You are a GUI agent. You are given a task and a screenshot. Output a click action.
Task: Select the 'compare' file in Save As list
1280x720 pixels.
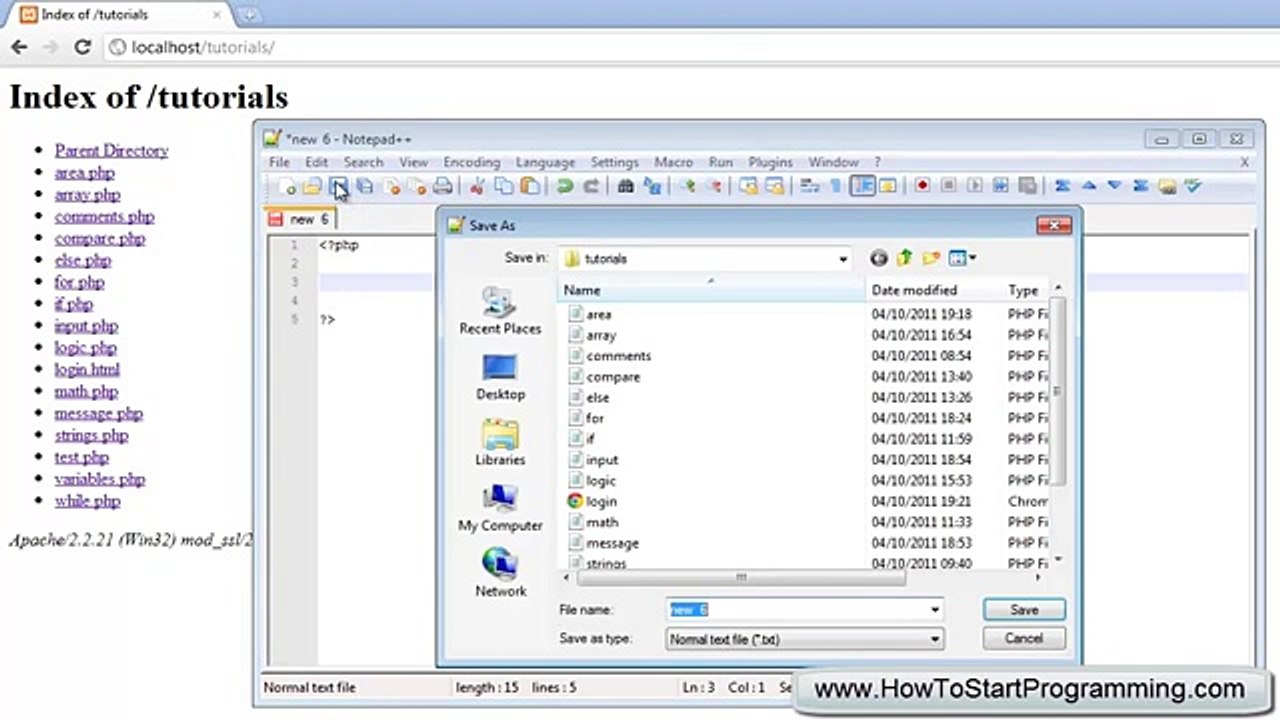coord(613,377)
